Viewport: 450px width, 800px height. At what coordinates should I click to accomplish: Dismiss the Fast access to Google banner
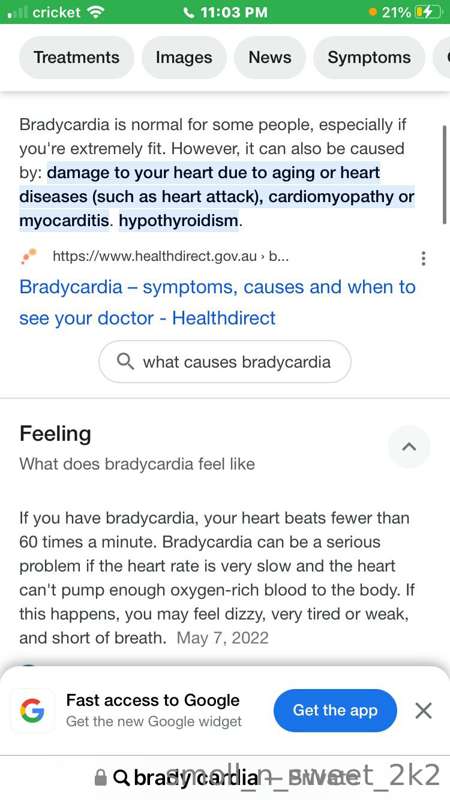(423, 710)
